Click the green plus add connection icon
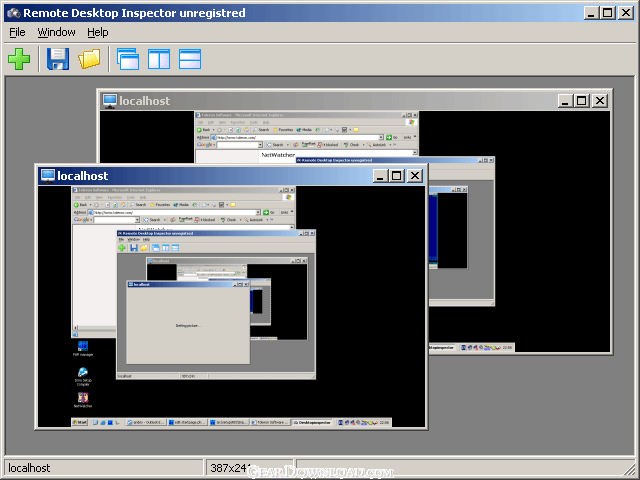The height and width of the screenshot is (480, 640). (18, 59)
